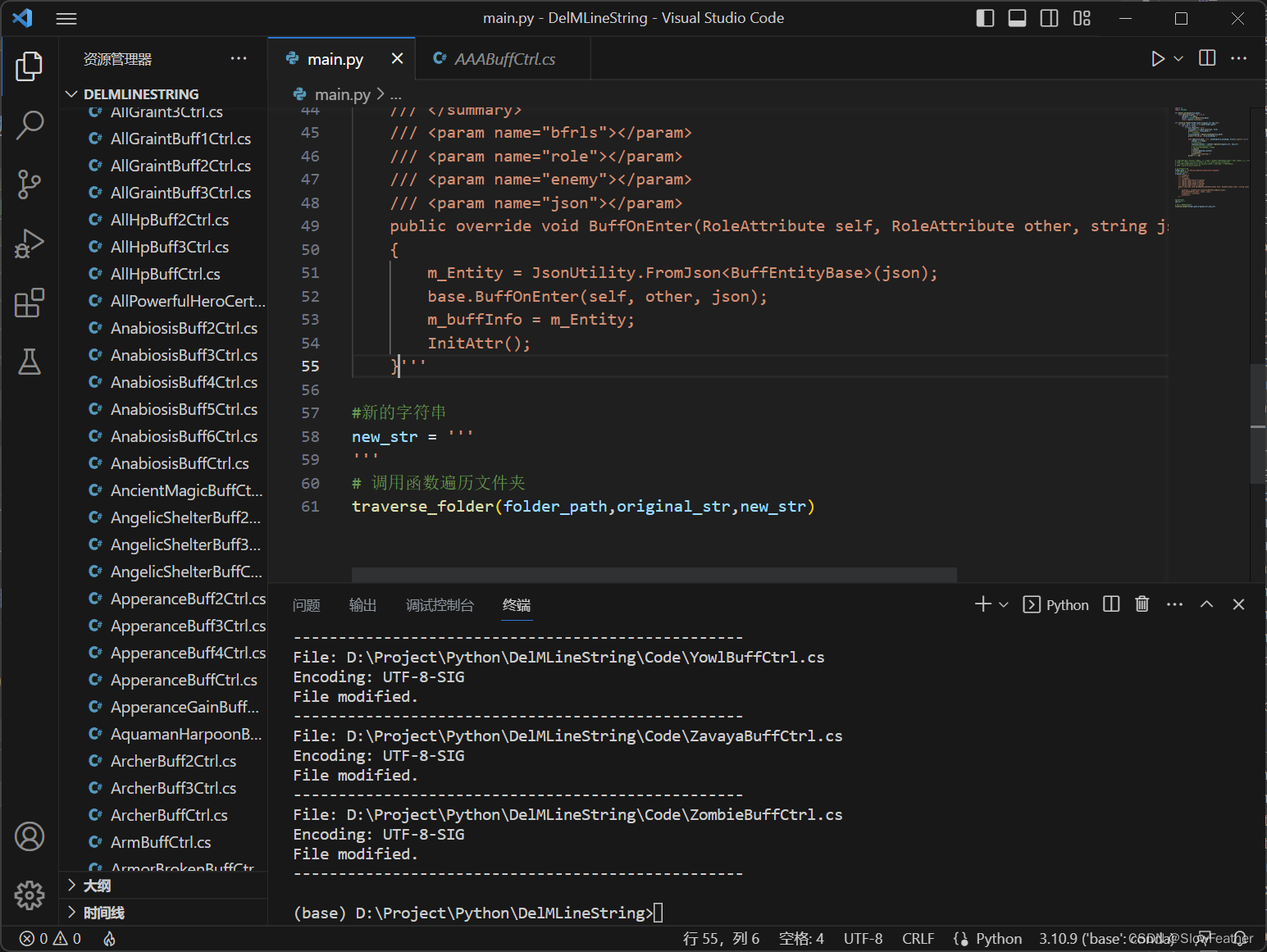
Task: Open the terminal panel more actions menu
Action: tap(1174, 604)
